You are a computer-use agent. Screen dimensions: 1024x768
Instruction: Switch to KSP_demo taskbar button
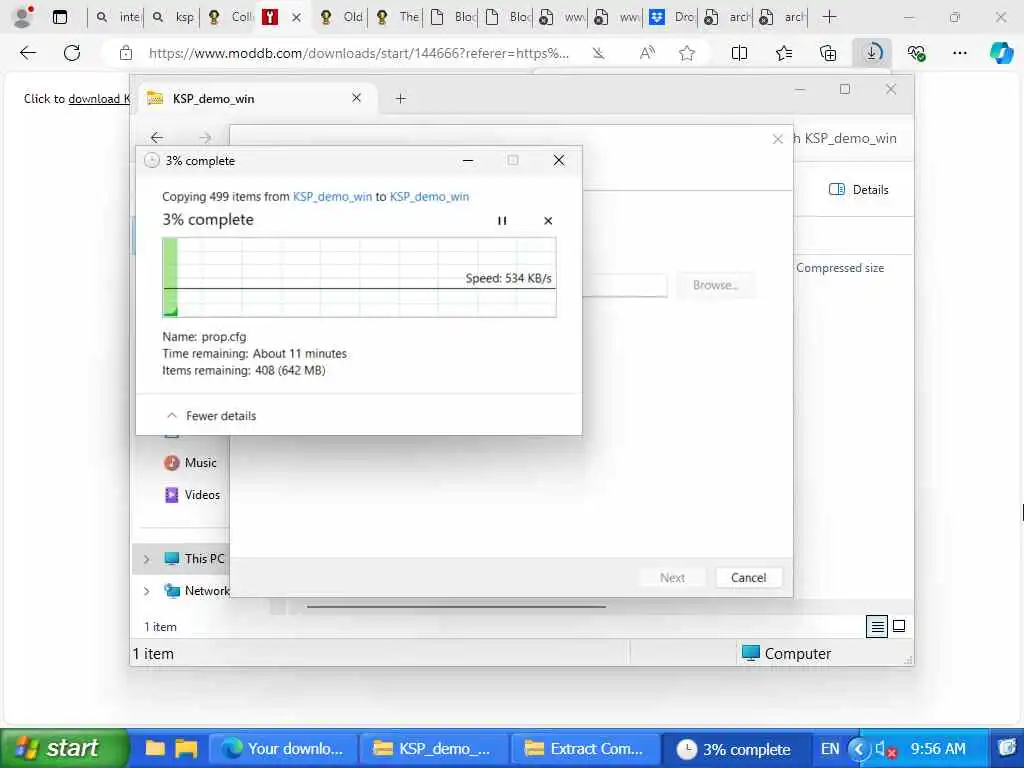click(433, 749)
